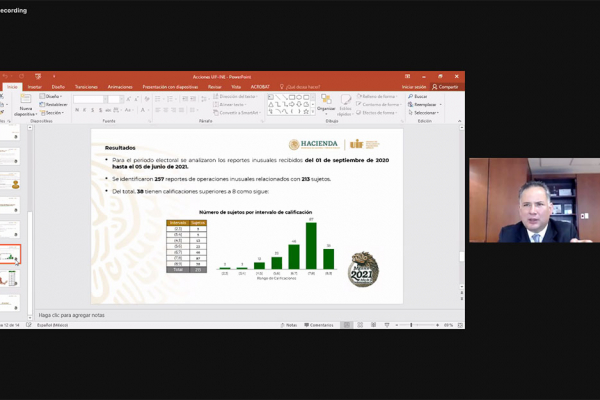The image size is (600, 400).
Task: Open the Organizar arrange menu
Action: click(326, 104)
